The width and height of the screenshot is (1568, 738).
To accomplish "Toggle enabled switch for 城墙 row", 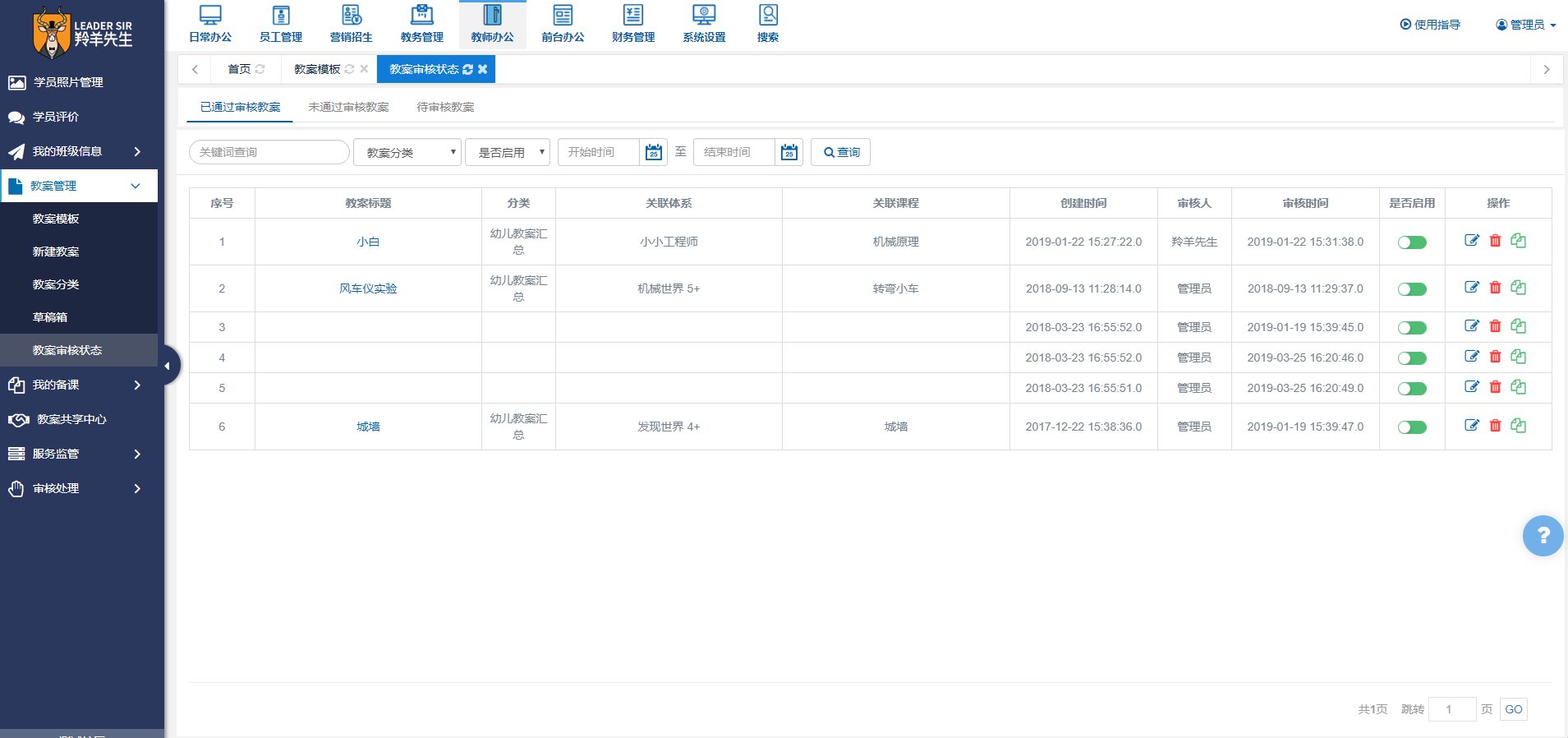I will coord(1412,427).
